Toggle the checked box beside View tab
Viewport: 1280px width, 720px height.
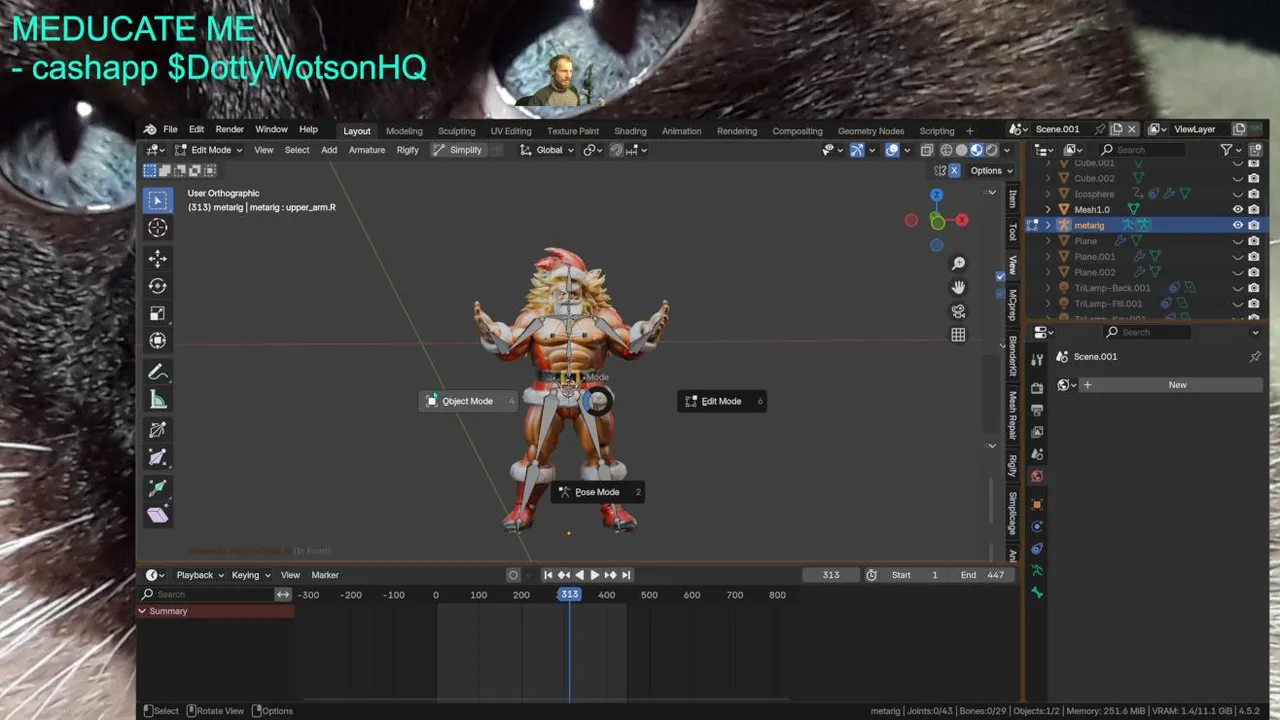pyautogui.click(x=1000, y=276)
